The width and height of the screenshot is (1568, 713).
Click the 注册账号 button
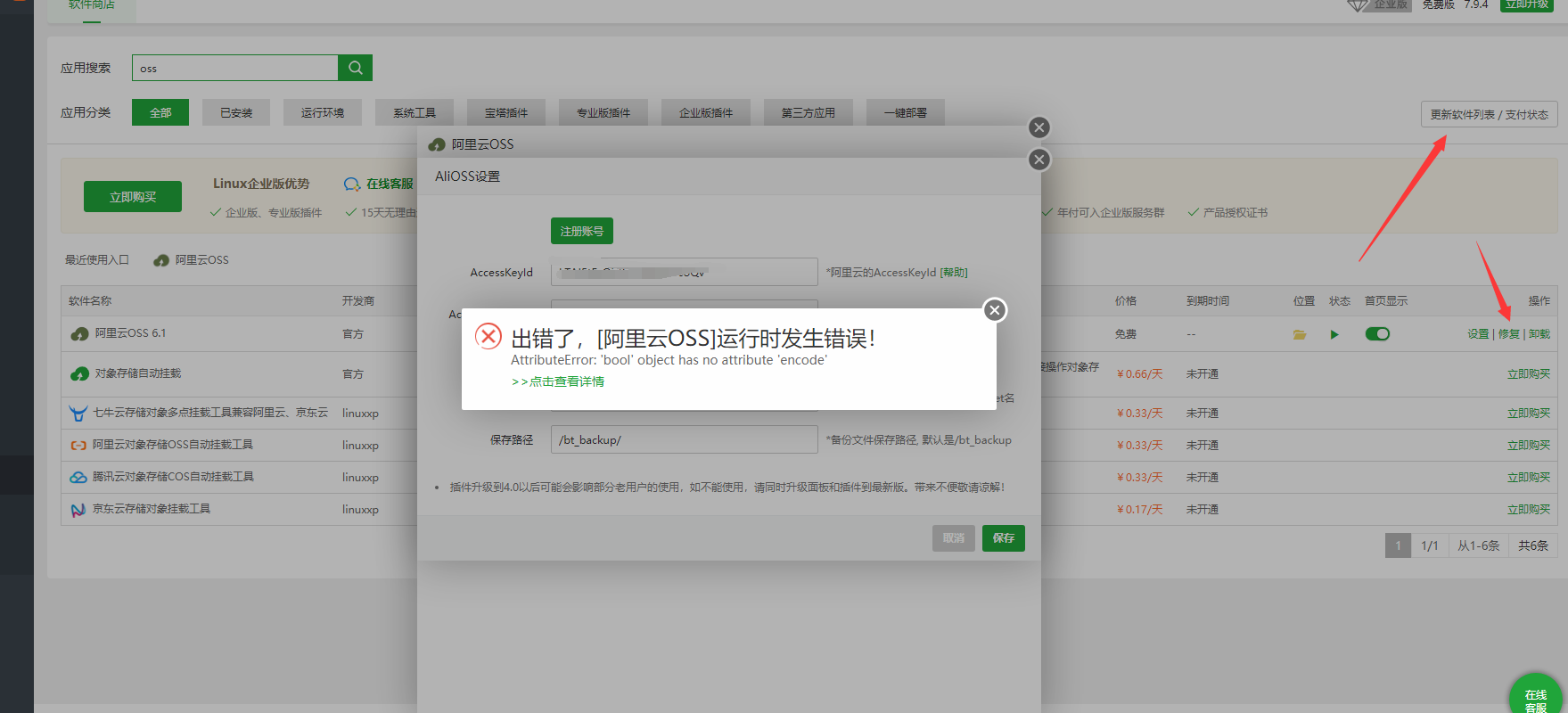coord(582,231)
